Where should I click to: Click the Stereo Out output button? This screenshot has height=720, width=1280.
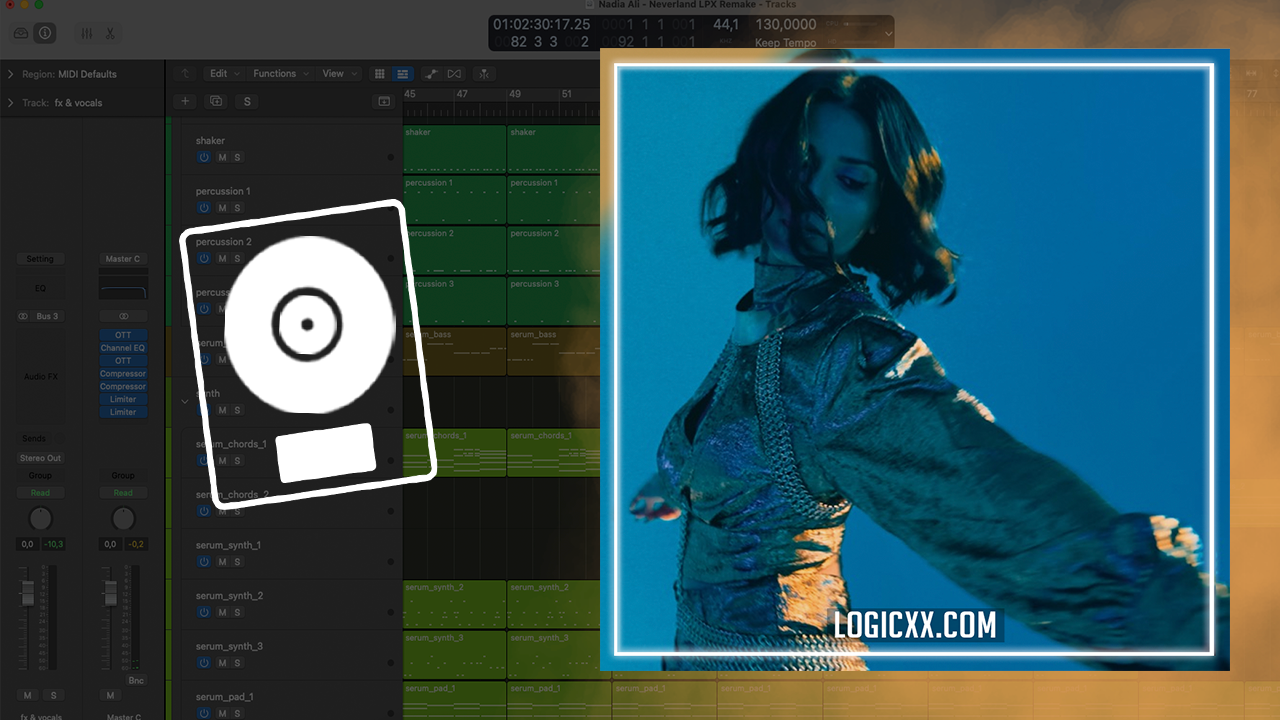pos(40,458)
